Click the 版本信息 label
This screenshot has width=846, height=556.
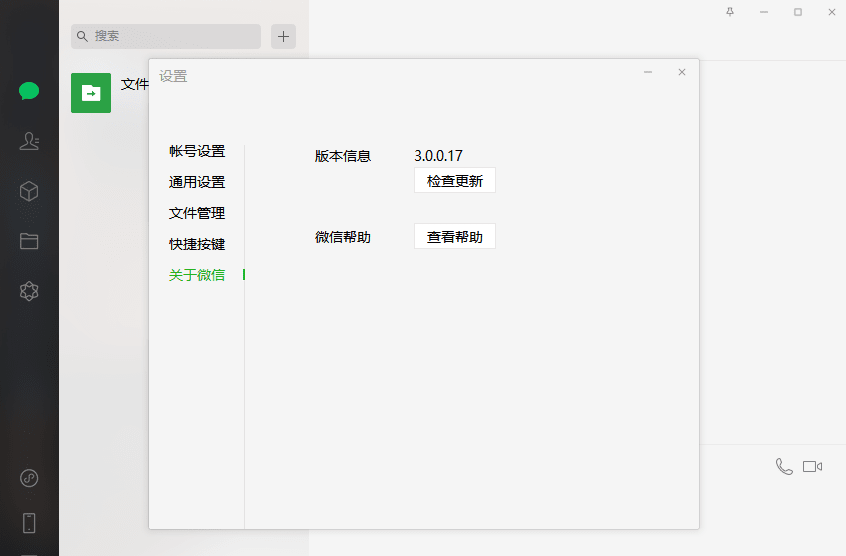[x=343, y=156]
